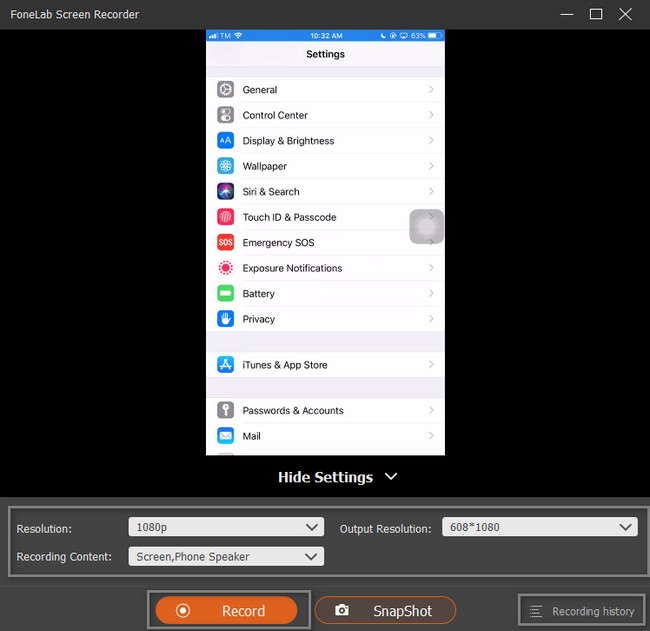This screenshot has height=631, width=650.
Task: Open the Resolution dropdown showing 1080p
Action: [x=226, y=527]
